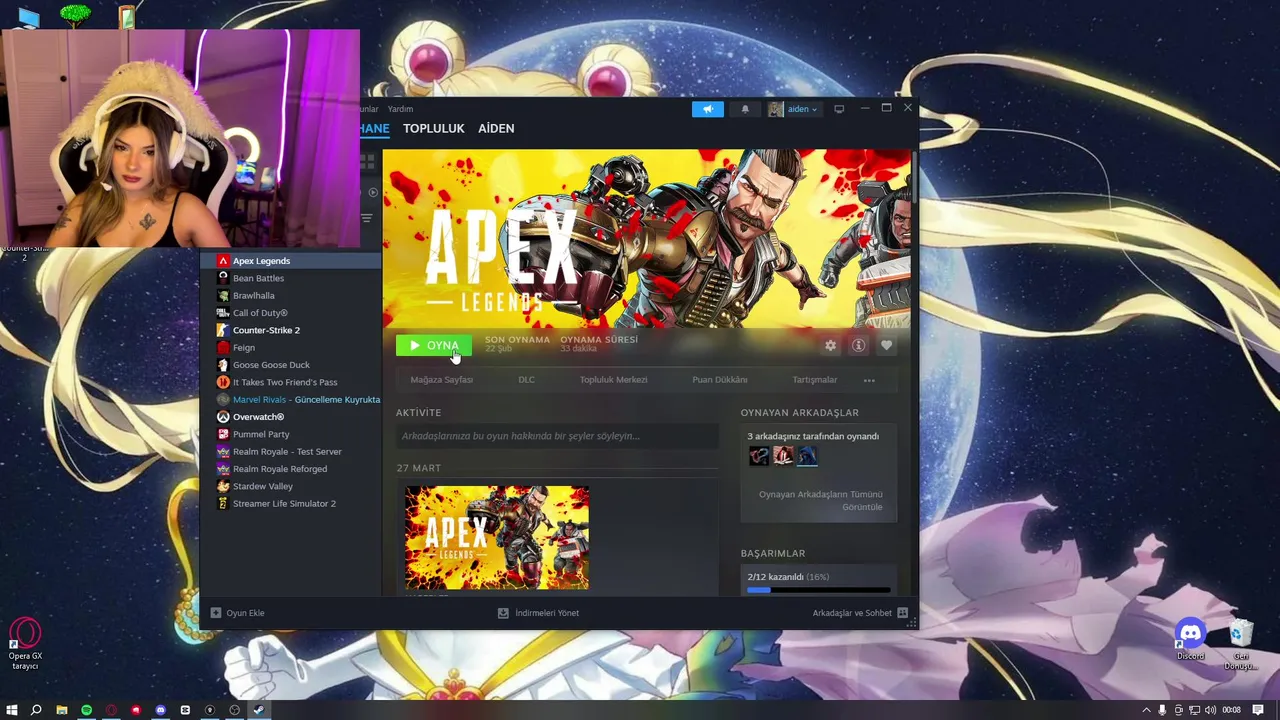Screen dimensions: 1280x720
Task: Open Tartışmalar link
Action: [815, 380]
